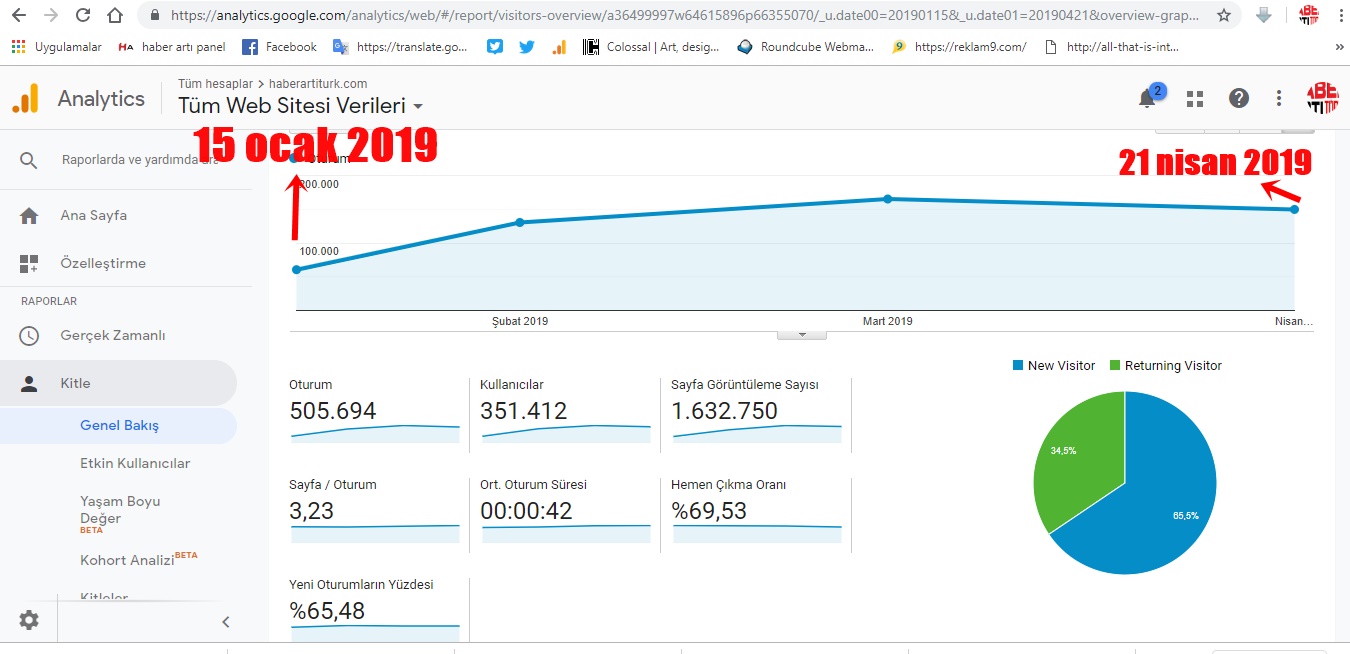Viewport: 1350px width, 654px height.
Task: Open Kohort Analizi report
Action: (x=128, y=559)
